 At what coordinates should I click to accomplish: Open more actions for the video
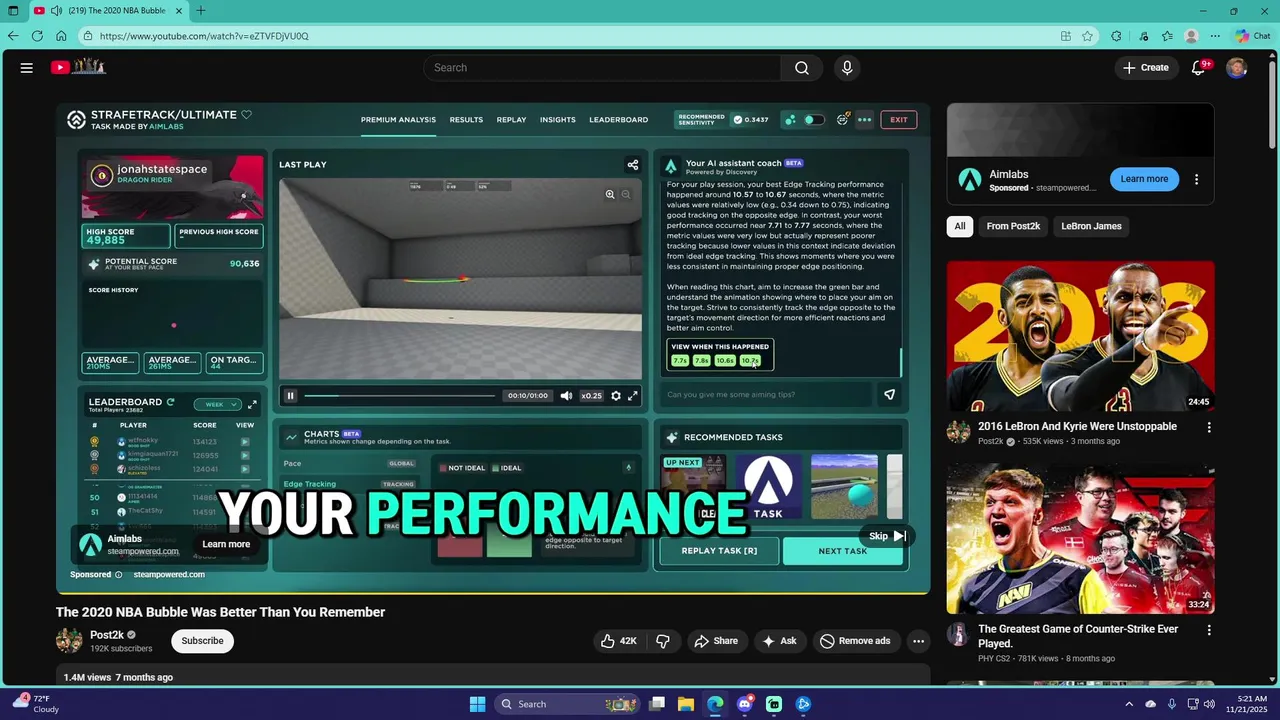click(x=918, y=641)
